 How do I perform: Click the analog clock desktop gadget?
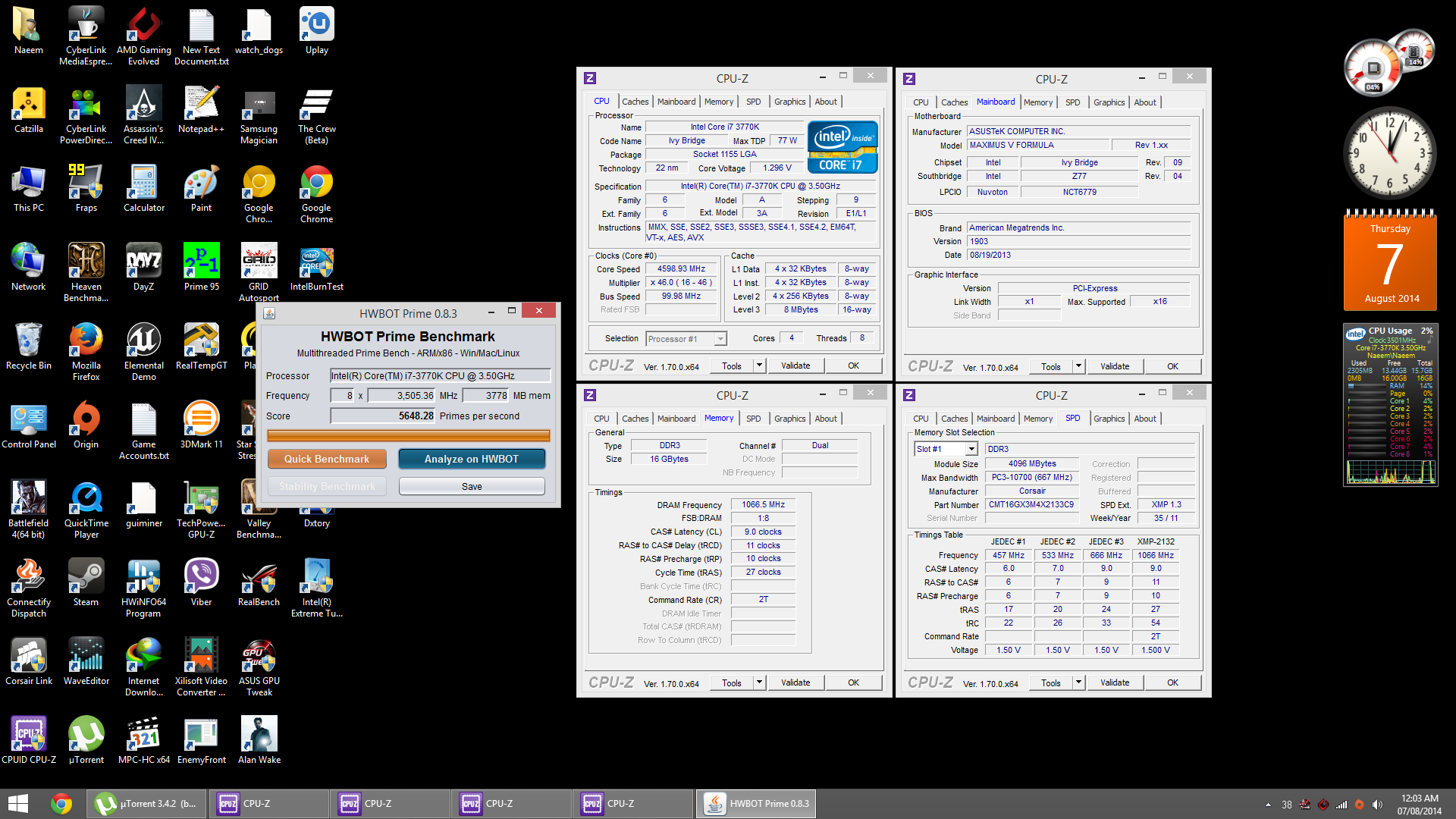click(x=1390, y=154)
